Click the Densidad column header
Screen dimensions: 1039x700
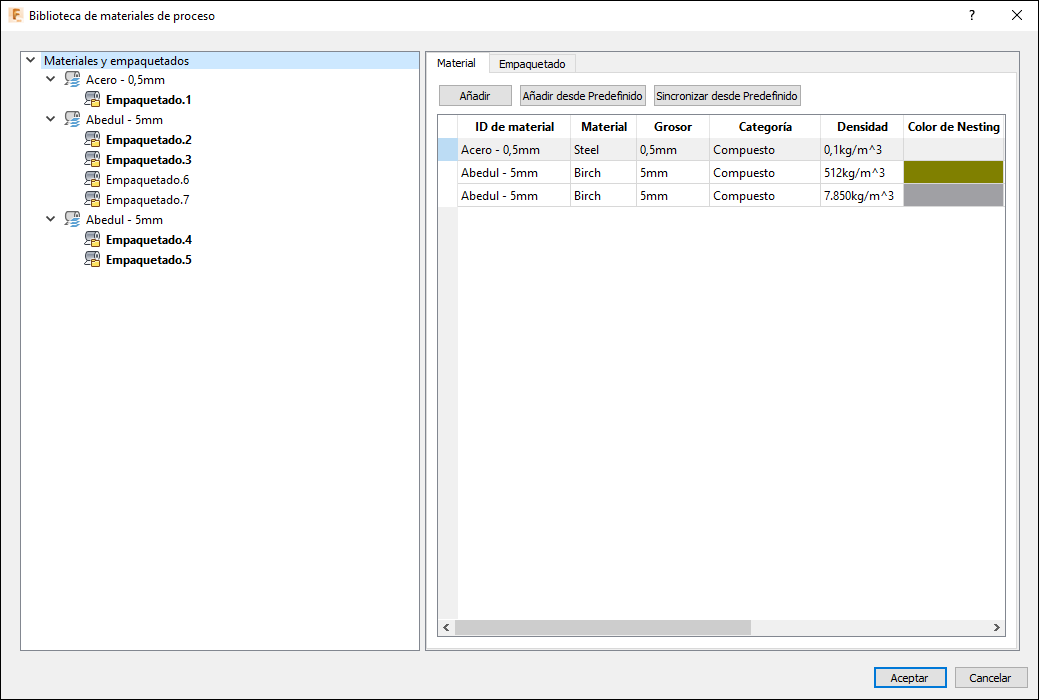coord(862,127)
